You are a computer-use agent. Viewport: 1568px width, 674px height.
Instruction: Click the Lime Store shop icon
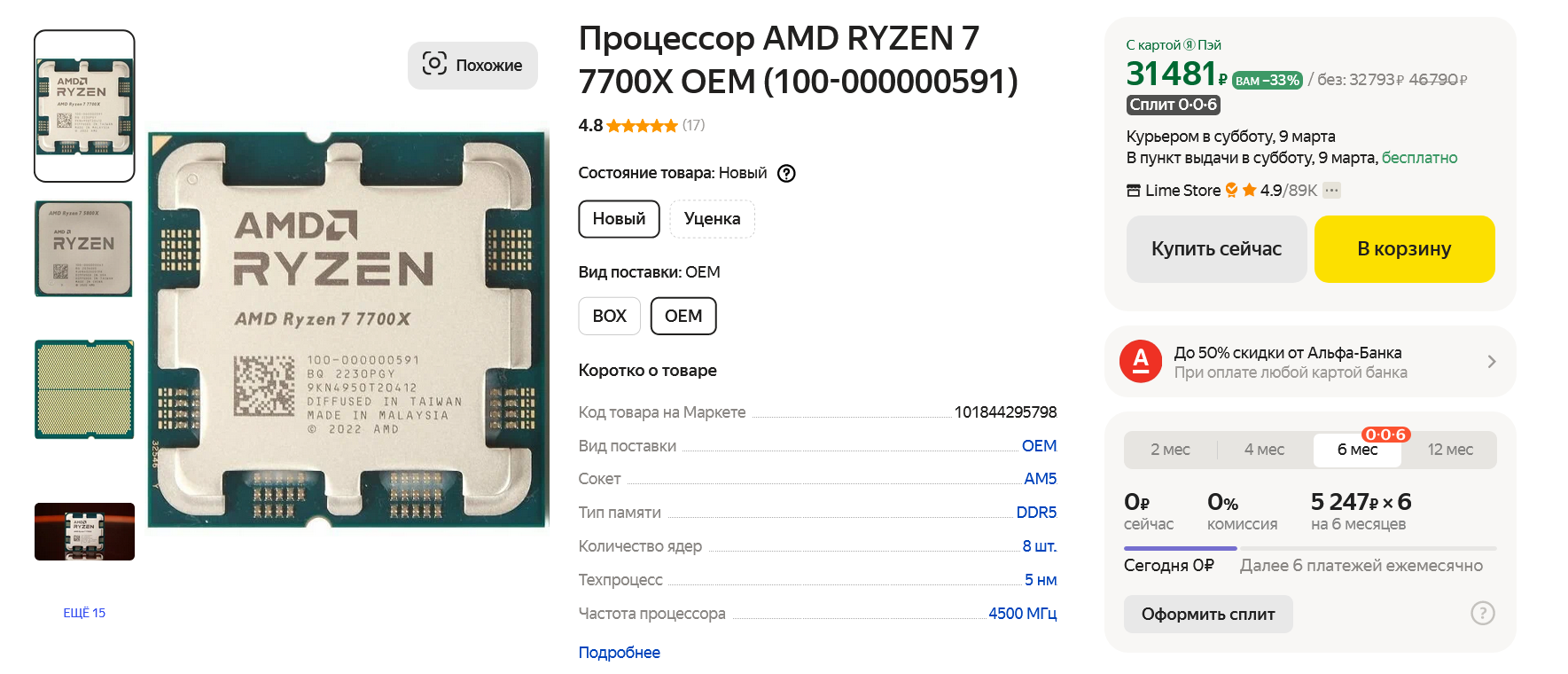[x=1133, y=191]
